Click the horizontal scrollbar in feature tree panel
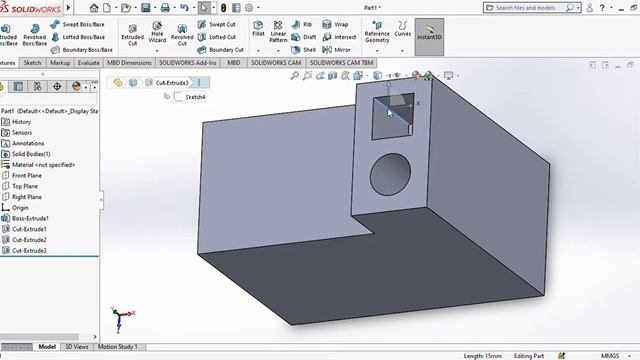 click(x=39, y=337)
